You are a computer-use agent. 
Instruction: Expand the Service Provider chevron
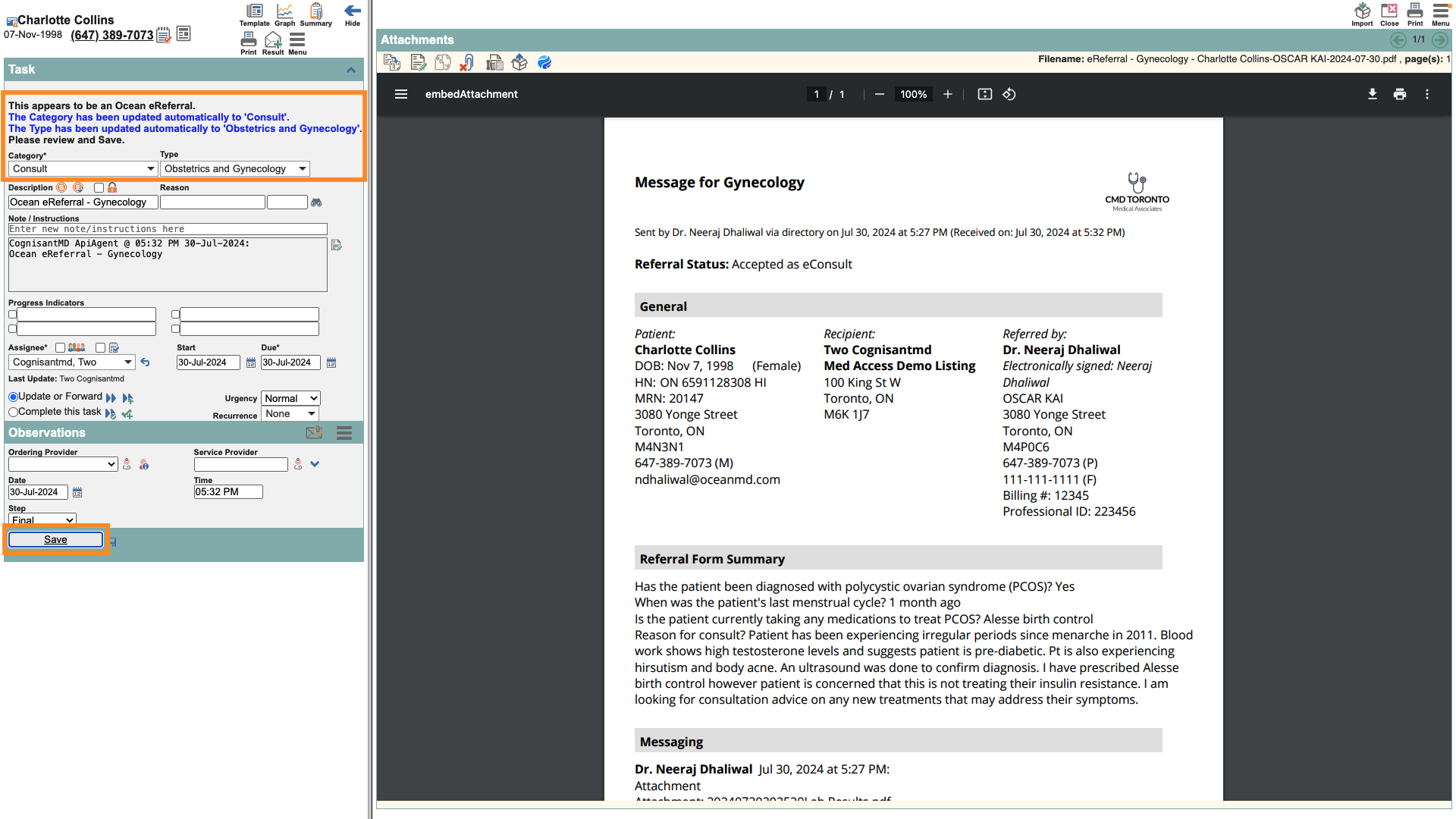(315, 464)
